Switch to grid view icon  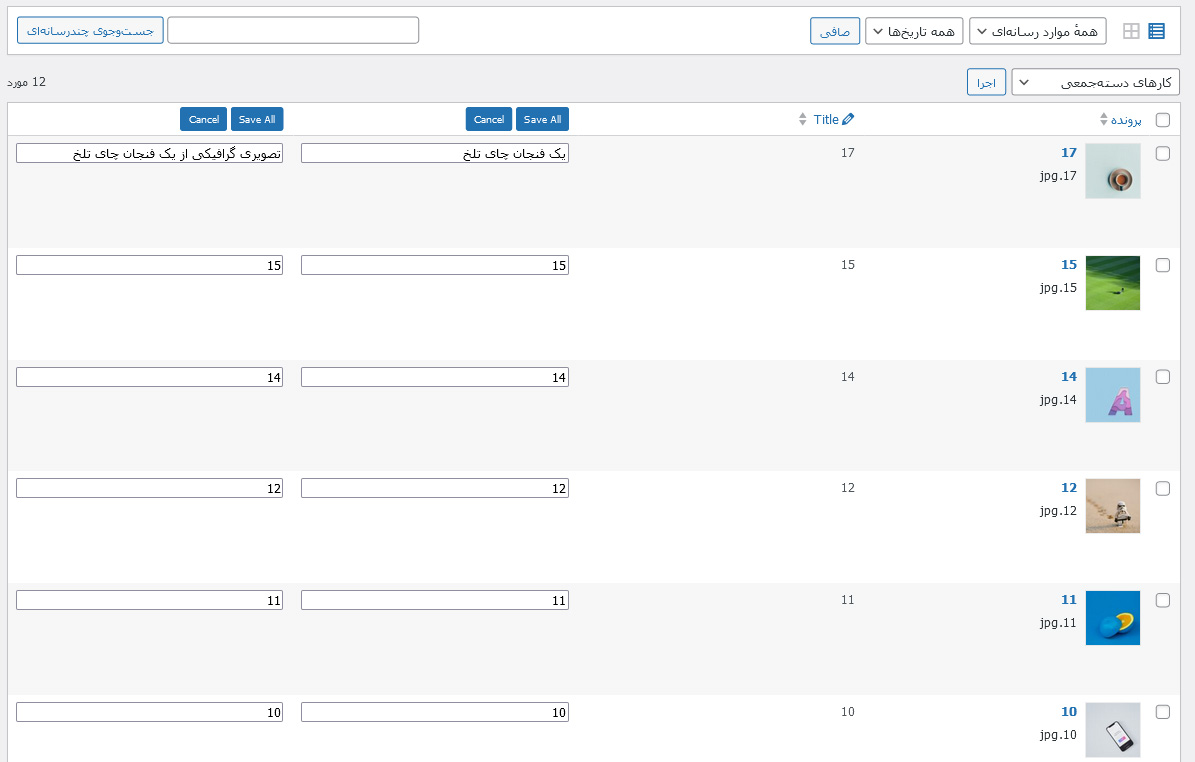coord(1131,31)
